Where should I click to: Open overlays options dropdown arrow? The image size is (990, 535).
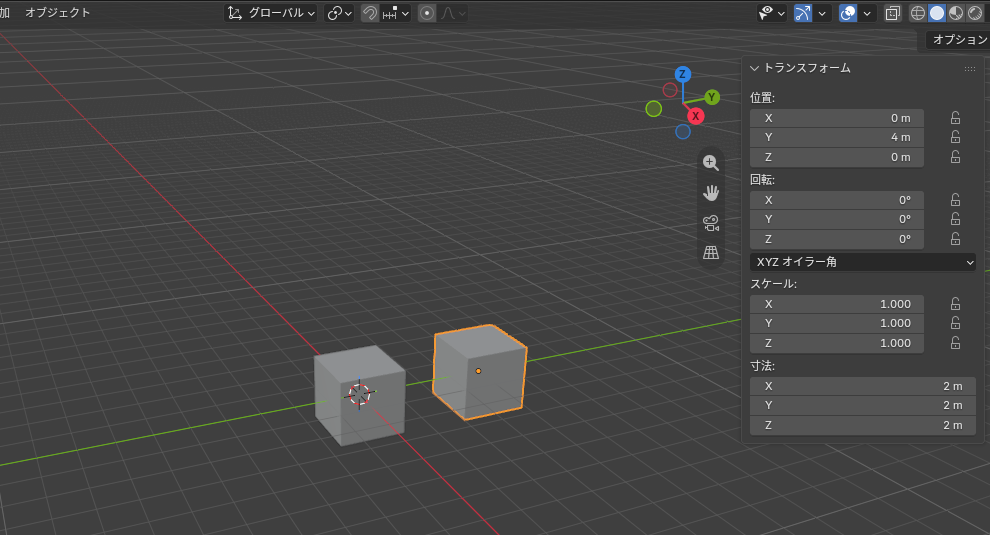(868, 13)
